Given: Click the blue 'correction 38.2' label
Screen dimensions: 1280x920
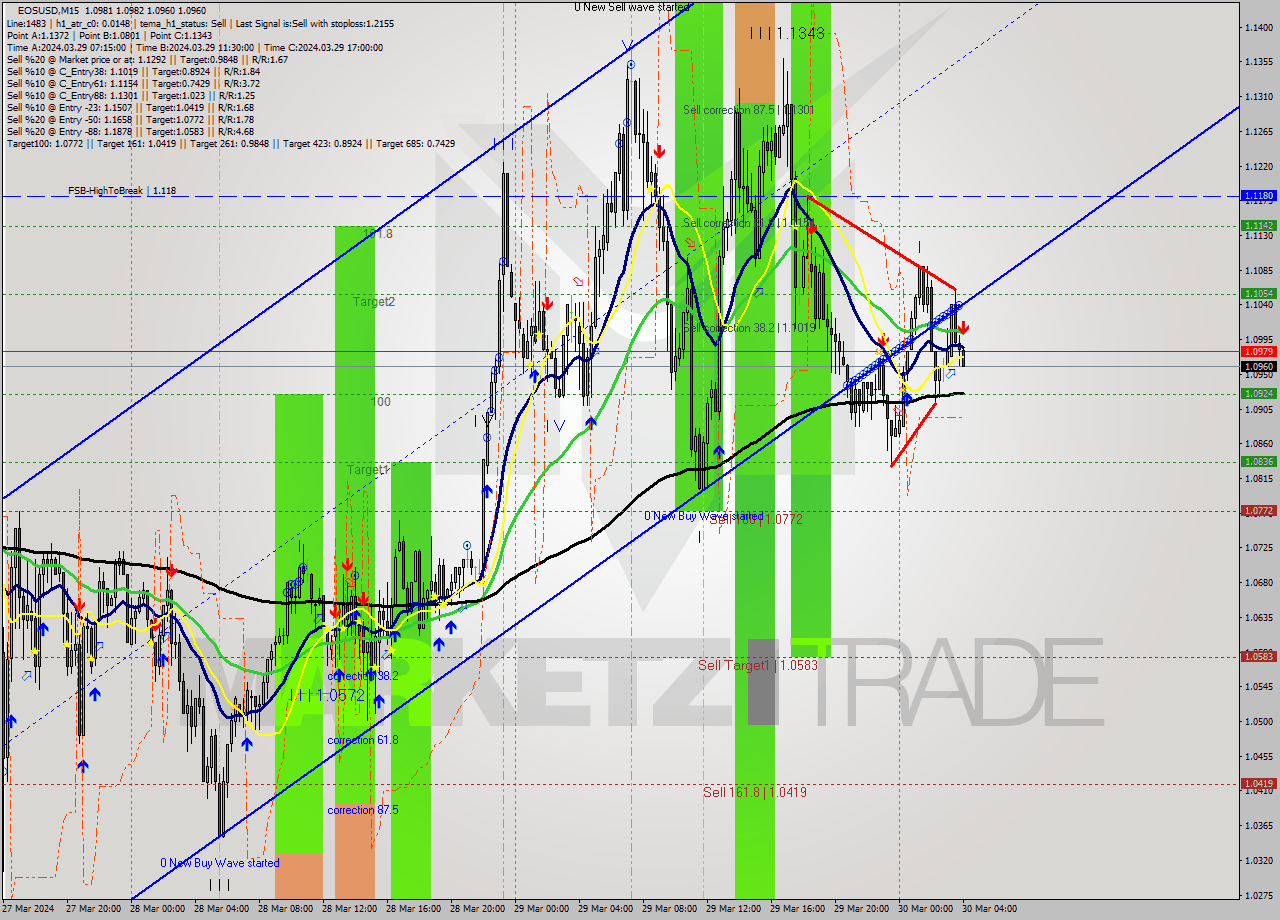Looking at the screenshot, I should pyautogui.click(x=363, y=676).
